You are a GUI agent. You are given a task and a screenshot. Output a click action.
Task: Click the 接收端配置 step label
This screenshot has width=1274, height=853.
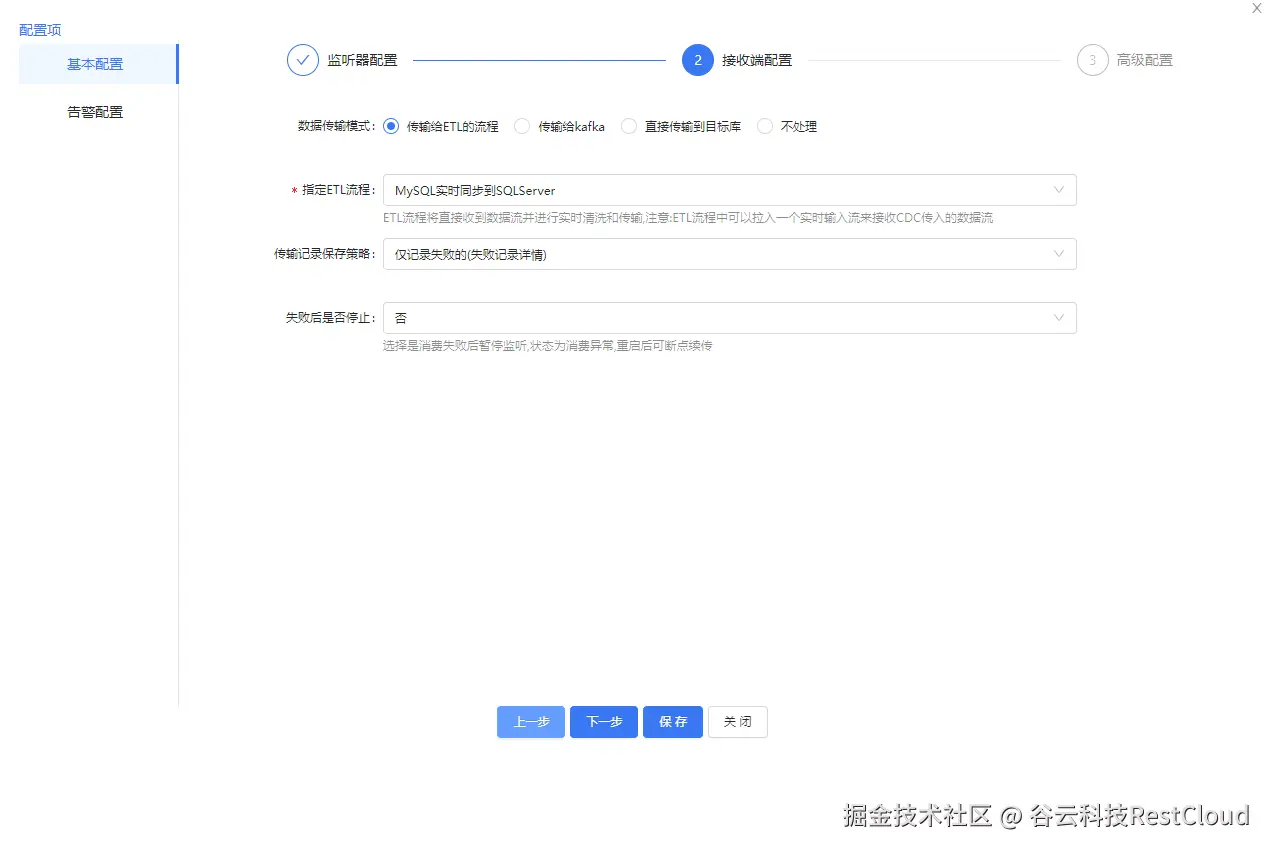point(757,60)
